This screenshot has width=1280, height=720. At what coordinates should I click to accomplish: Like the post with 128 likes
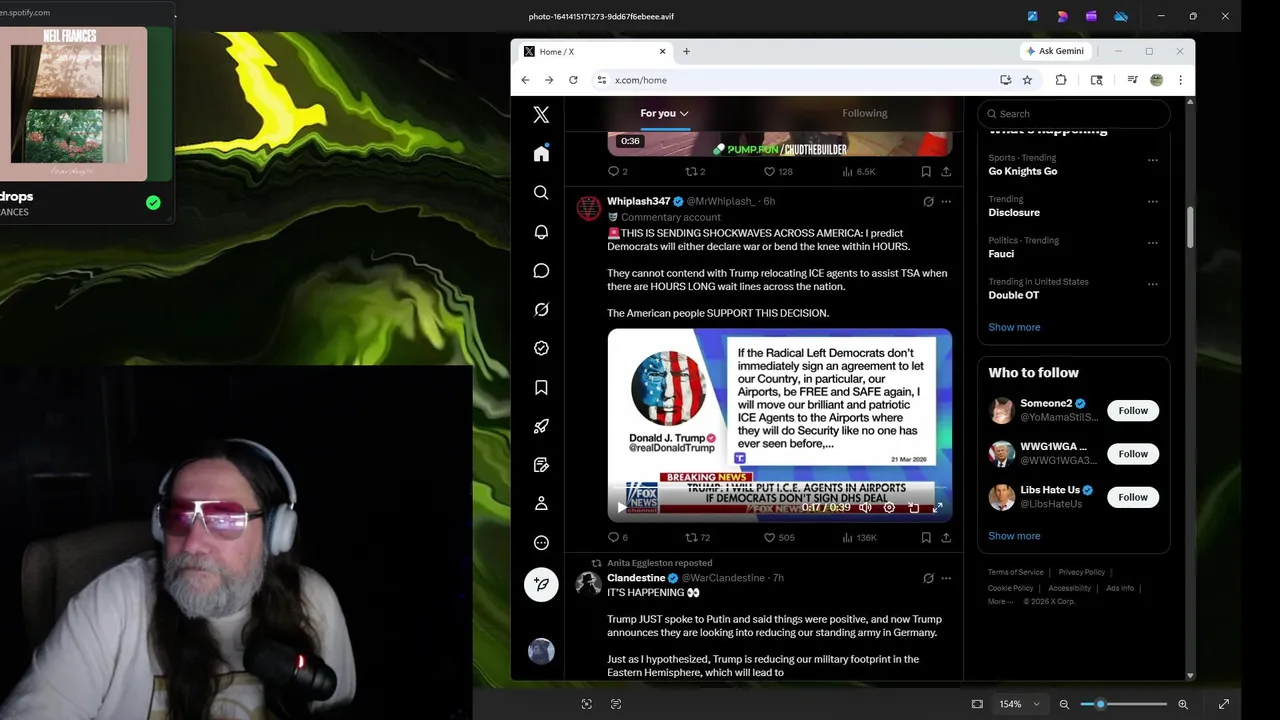(x=778, y=171)
